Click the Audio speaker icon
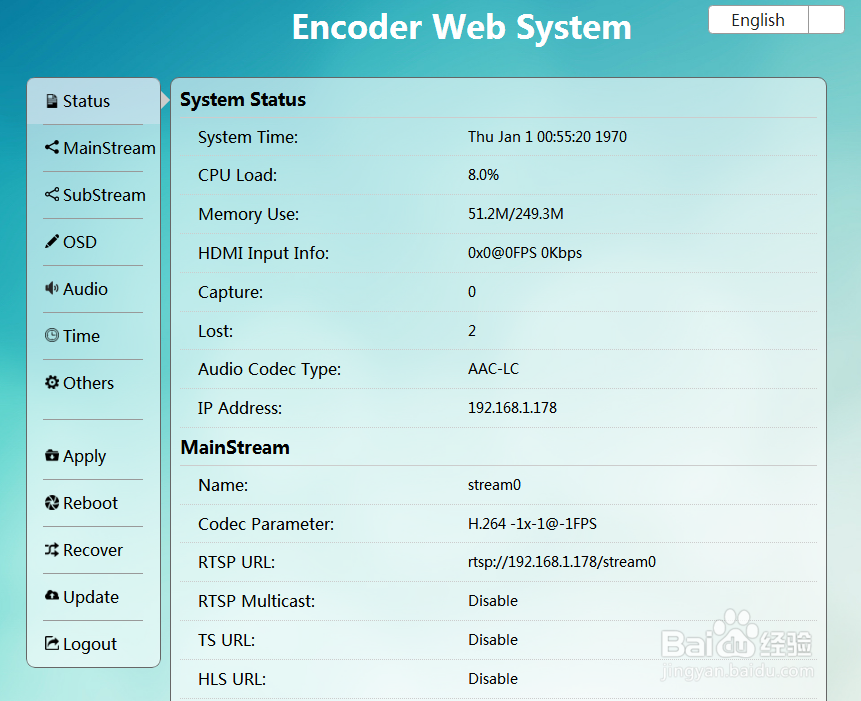The height and width of the screenshot is (701, 861). point(52,288)
